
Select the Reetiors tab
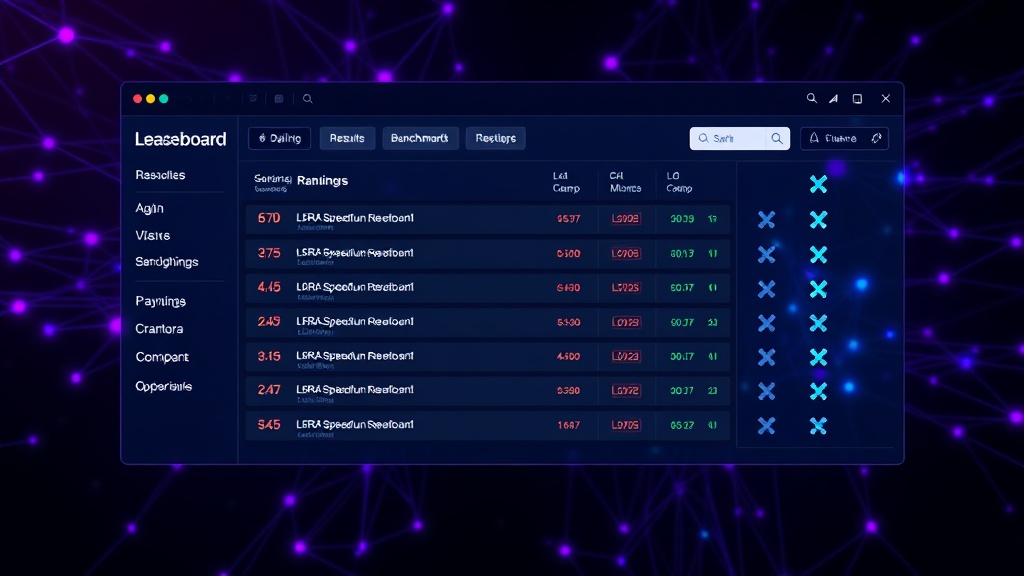[496, 138]
